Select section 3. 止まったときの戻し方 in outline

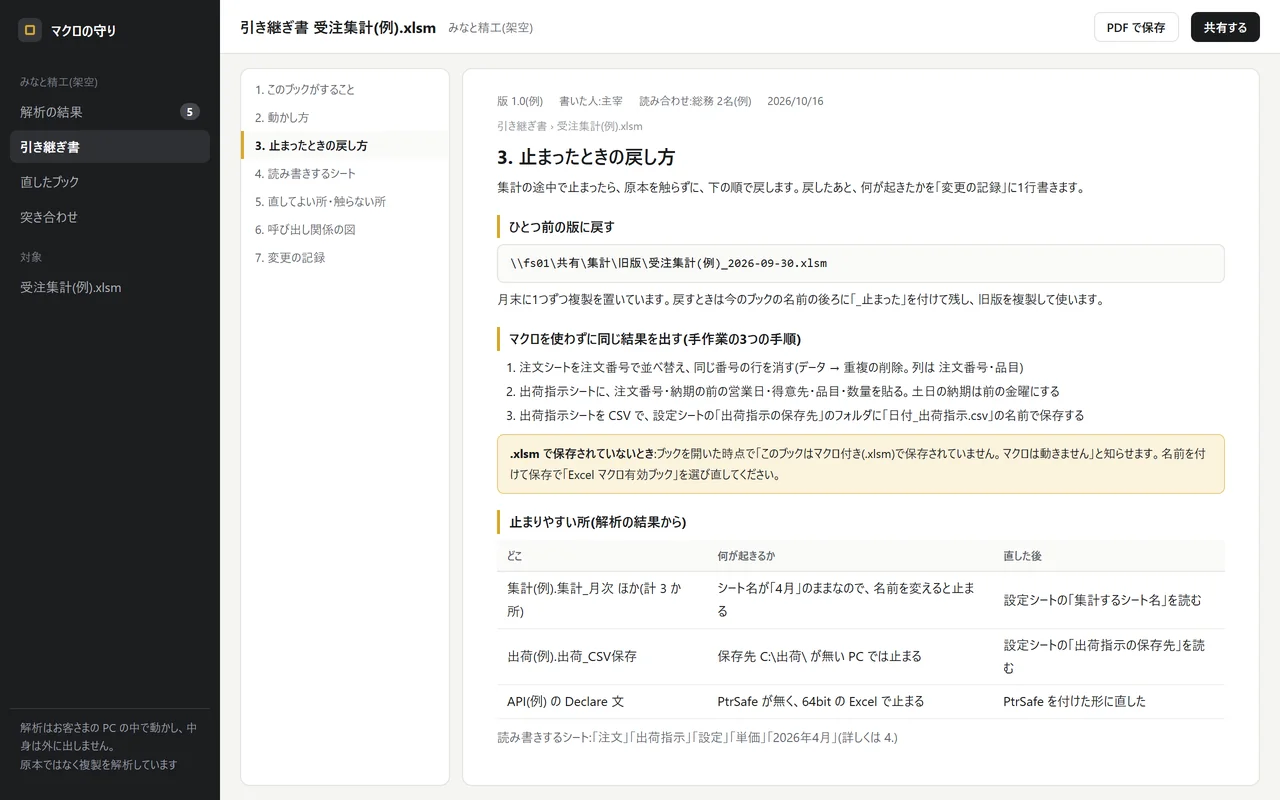[345, 146]
